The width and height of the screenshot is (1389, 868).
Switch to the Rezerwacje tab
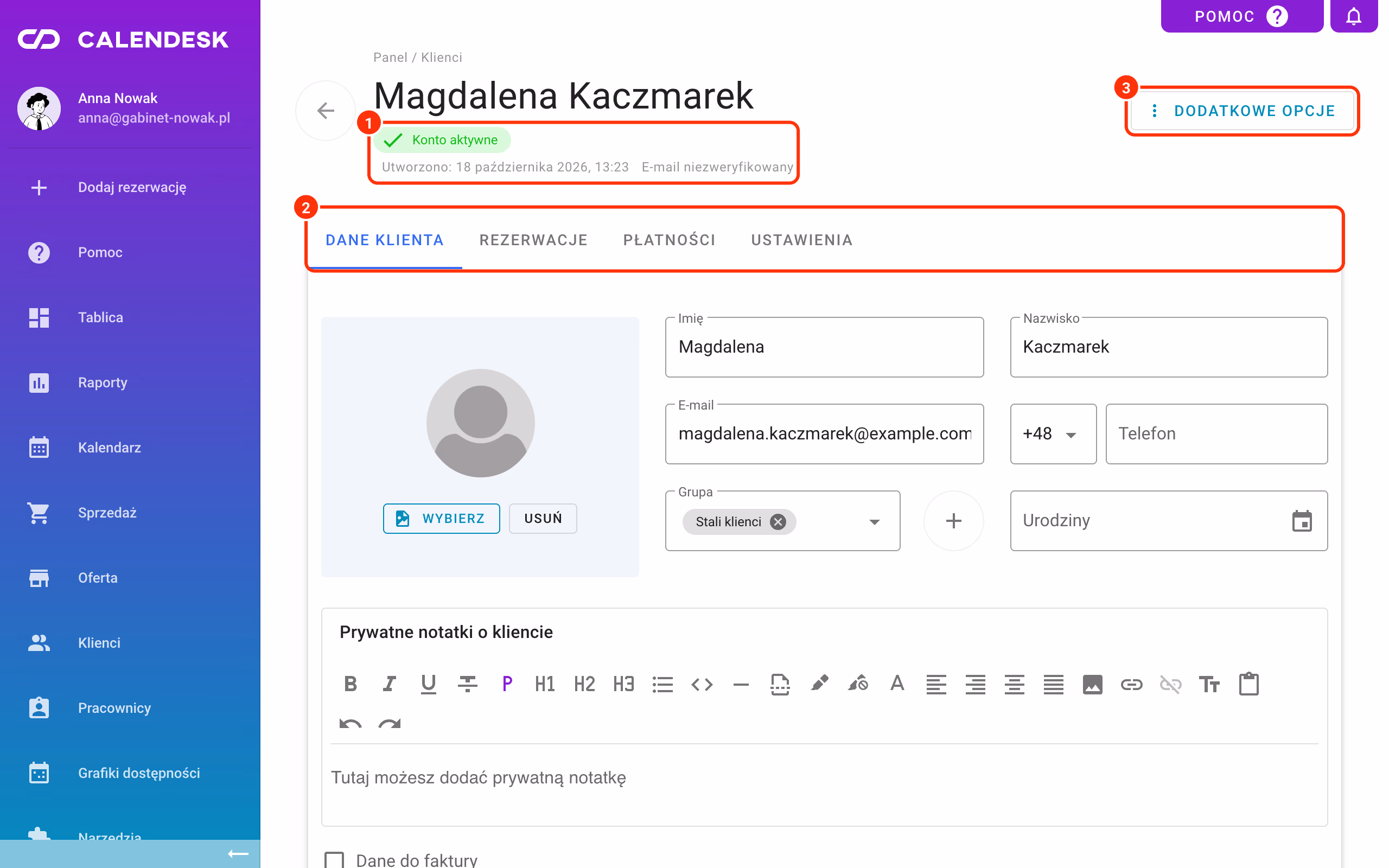click(533, 240)
